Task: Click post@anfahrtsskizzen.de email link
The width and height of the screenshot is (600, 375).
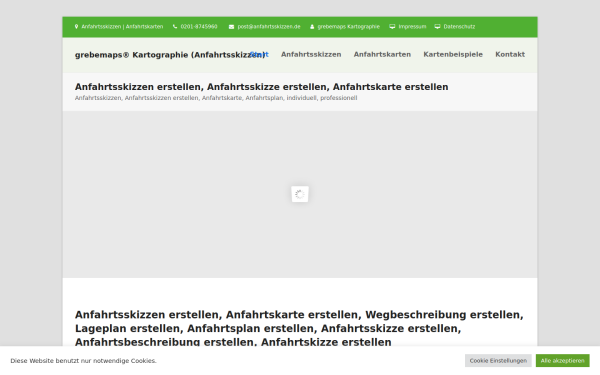Action: (269, 27)
